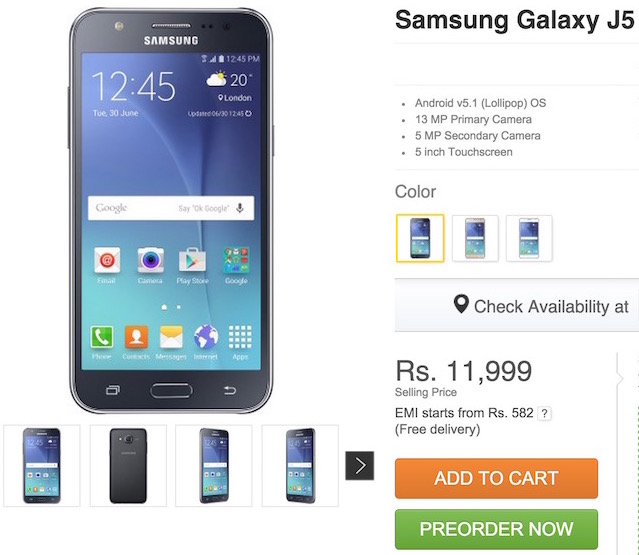Show next thumbnails with the arrow button

pos(360,465)
